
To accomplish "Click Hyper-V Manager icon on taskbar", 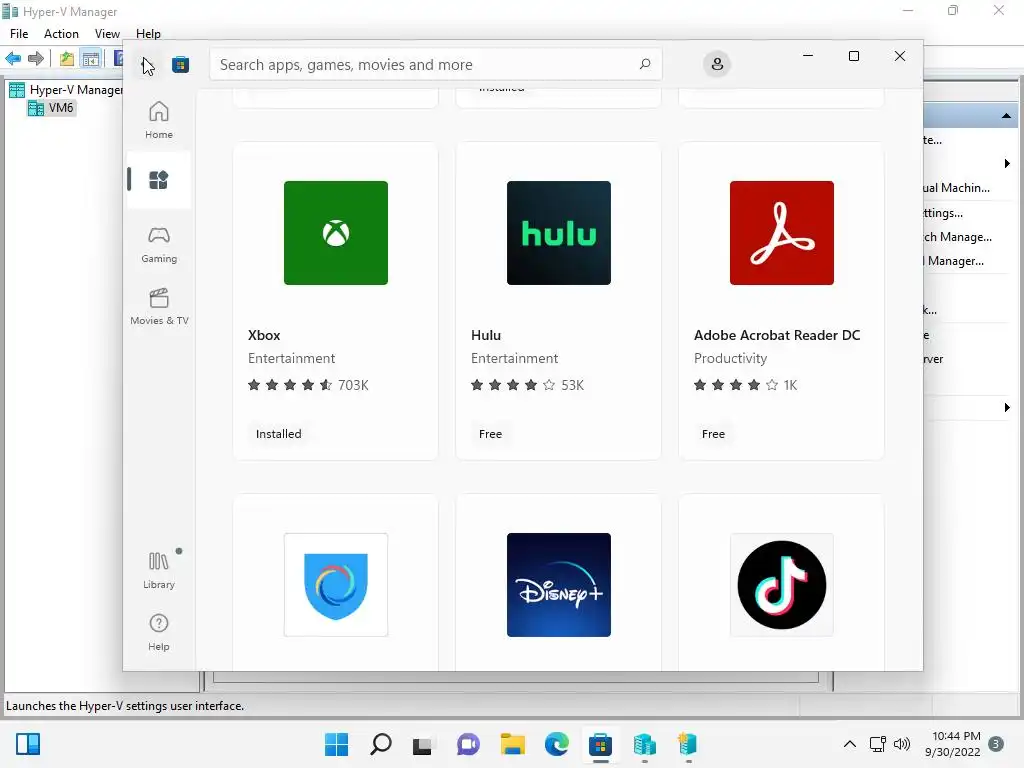I will [645, 744].
